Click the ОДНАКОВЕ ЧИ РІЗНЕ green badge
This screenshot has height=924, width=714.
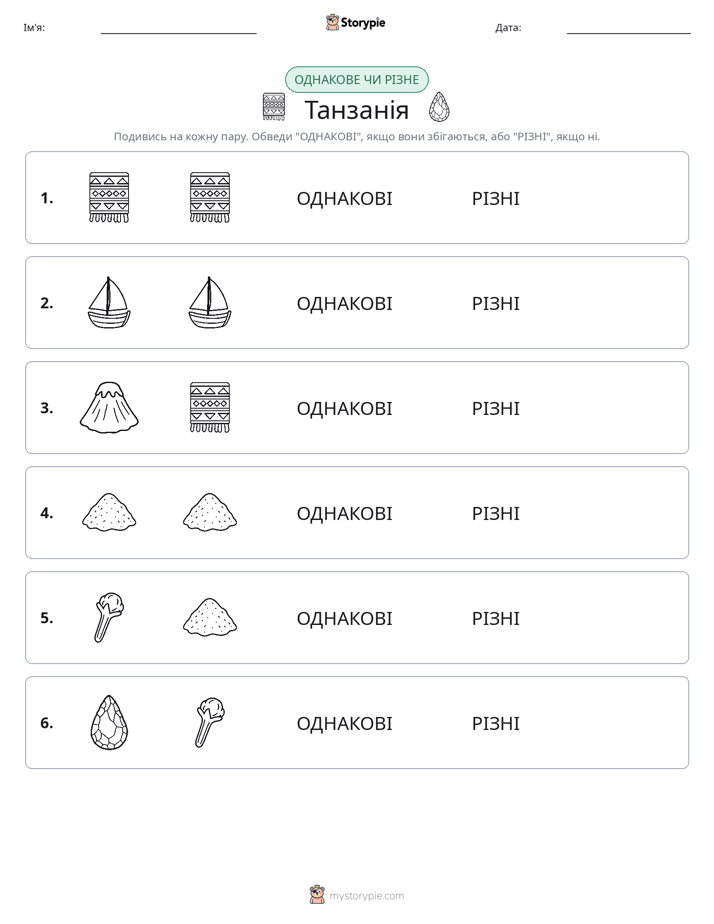(x=356, y=80)
